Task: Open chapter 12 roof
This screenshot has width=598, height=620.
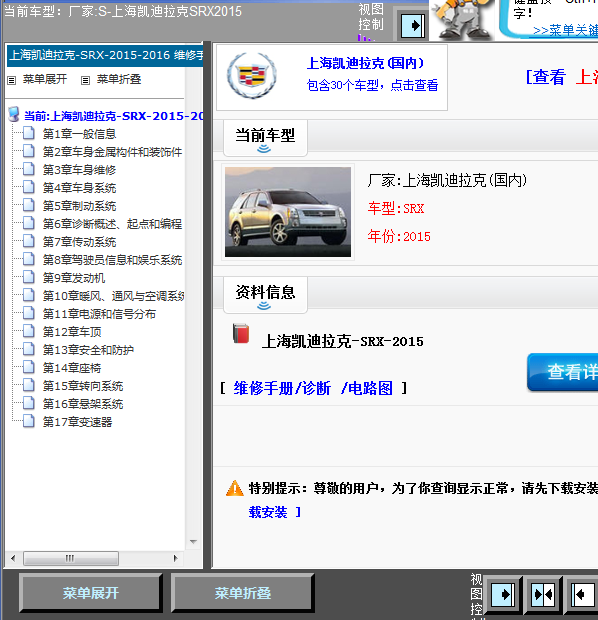Action: 72,332
